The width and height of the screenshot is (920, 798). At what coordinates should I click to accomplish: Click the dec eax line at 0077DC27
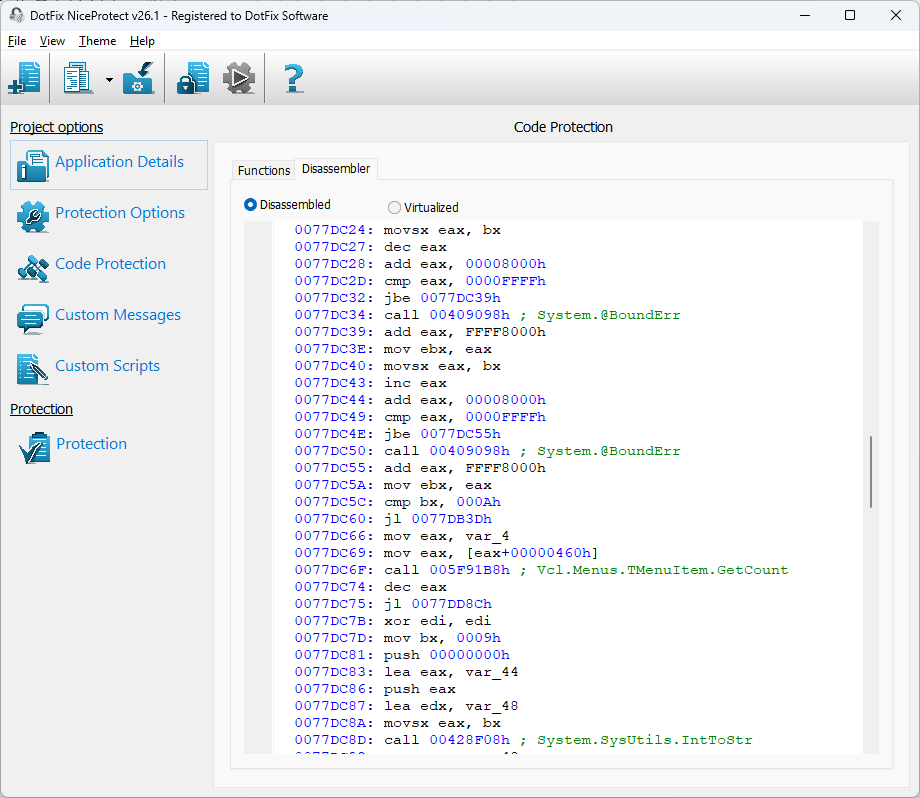(371, 247)
